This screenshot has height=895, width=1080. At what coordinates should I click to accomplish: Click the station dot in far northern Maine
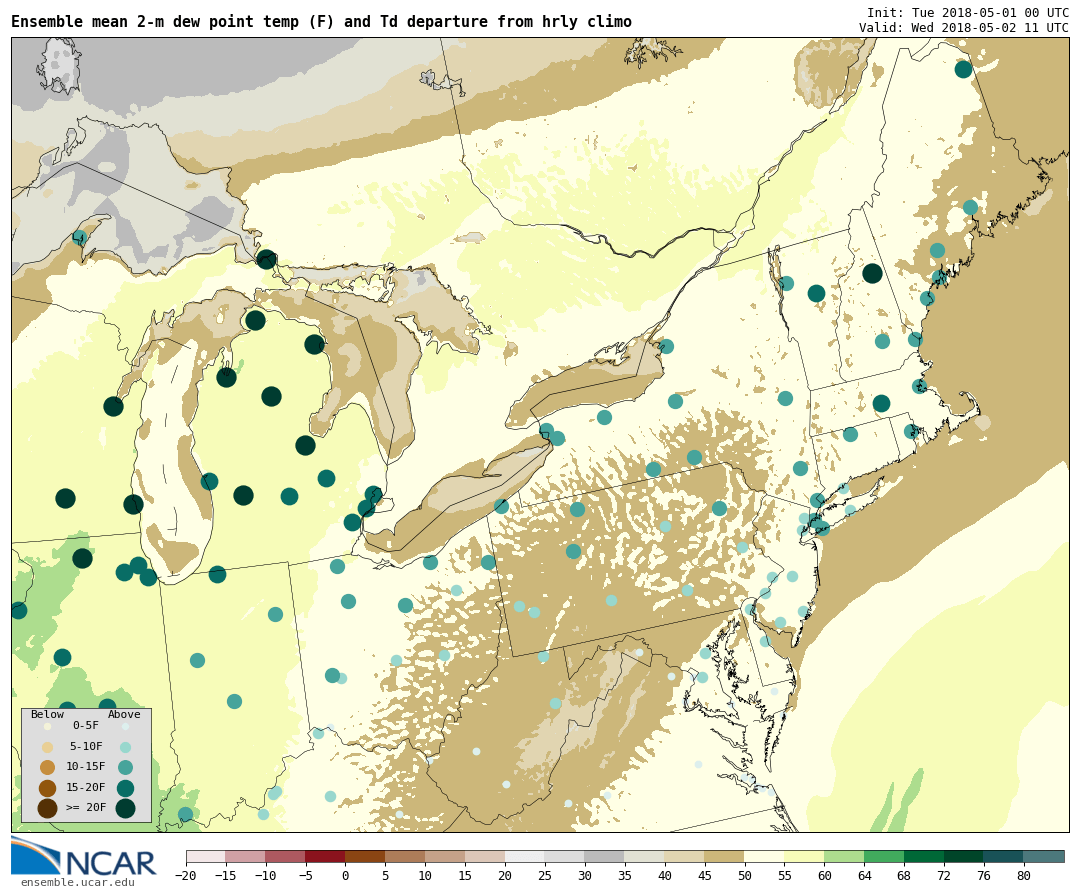[x=964, y=69]
